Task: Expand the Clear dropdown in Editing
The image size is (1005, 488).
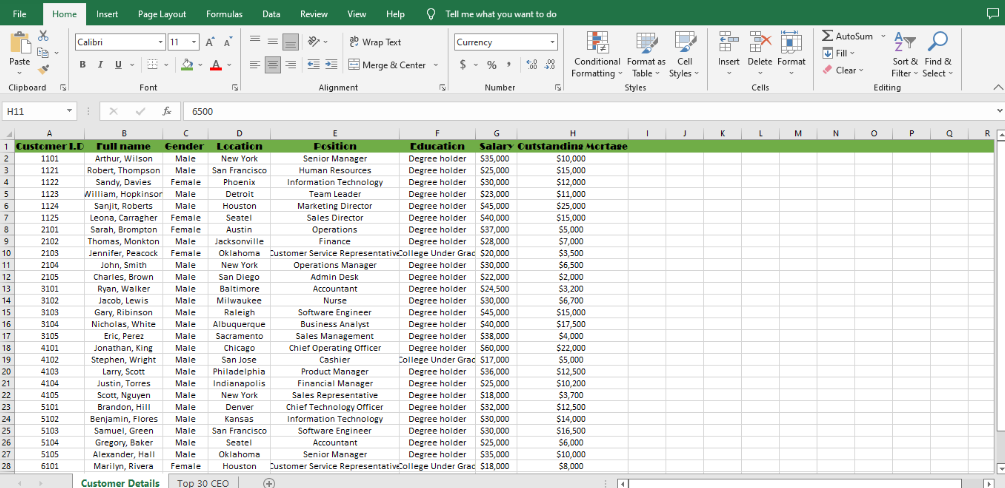Action: tap(861, 71)
